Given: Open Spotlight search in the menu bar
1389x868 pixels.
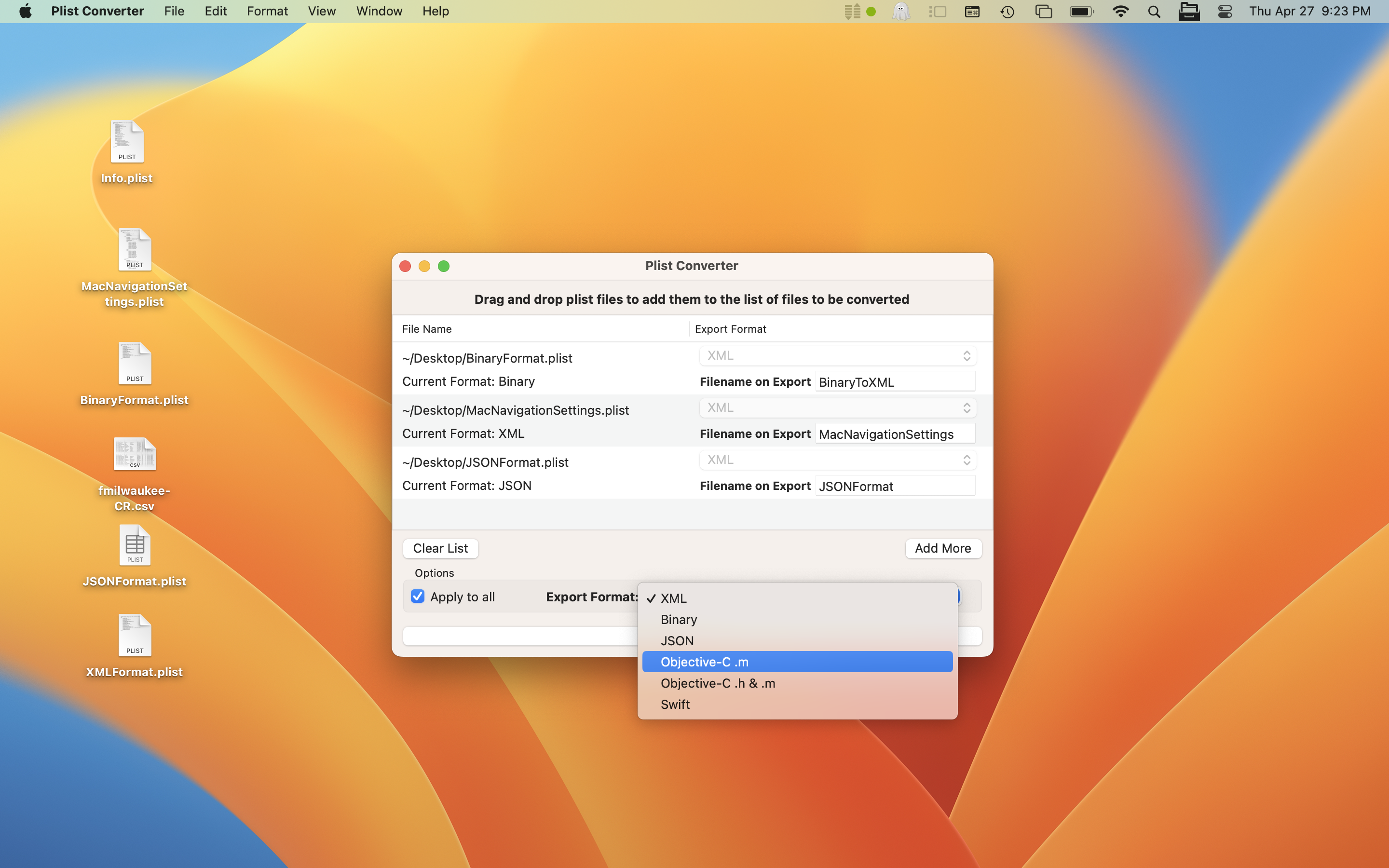Looking at the screenshot, I should tap(1154, 11).
